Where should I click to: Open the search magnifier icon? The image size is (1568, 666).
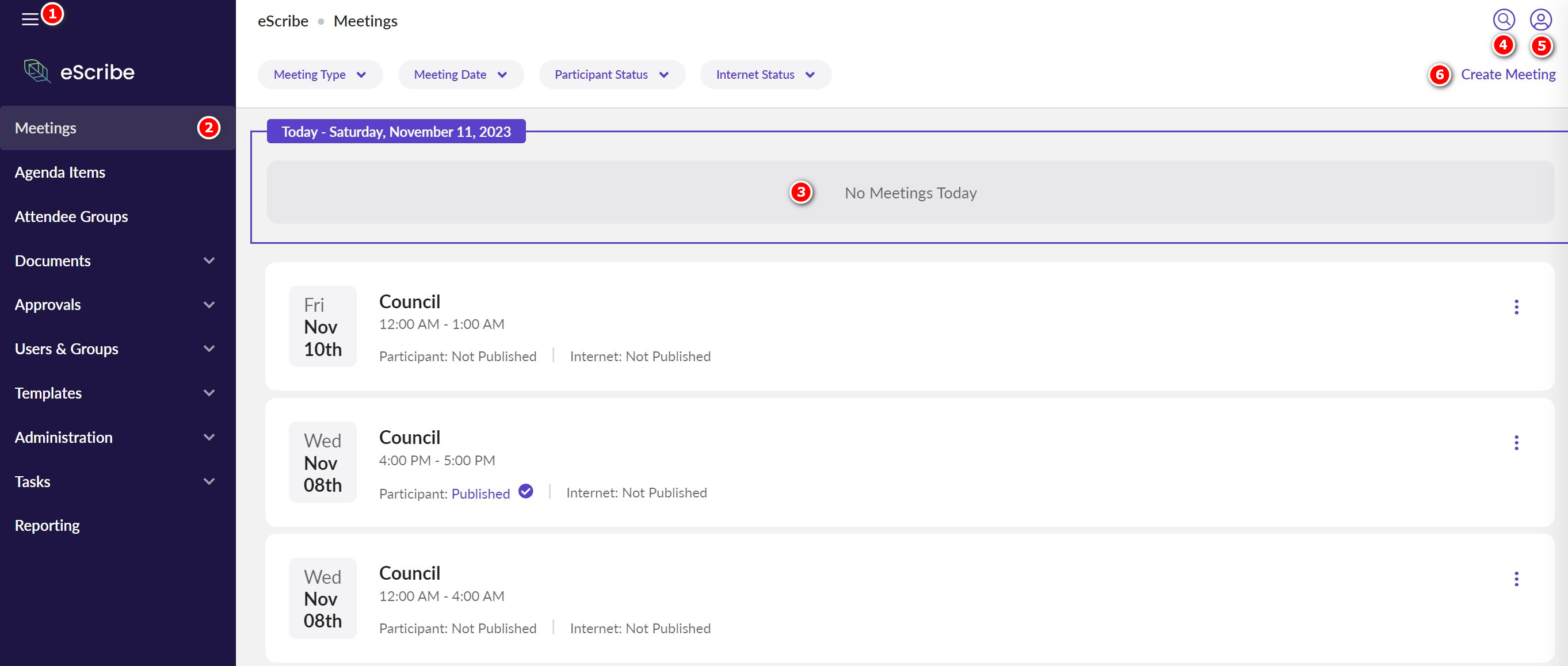(1504, 20)
